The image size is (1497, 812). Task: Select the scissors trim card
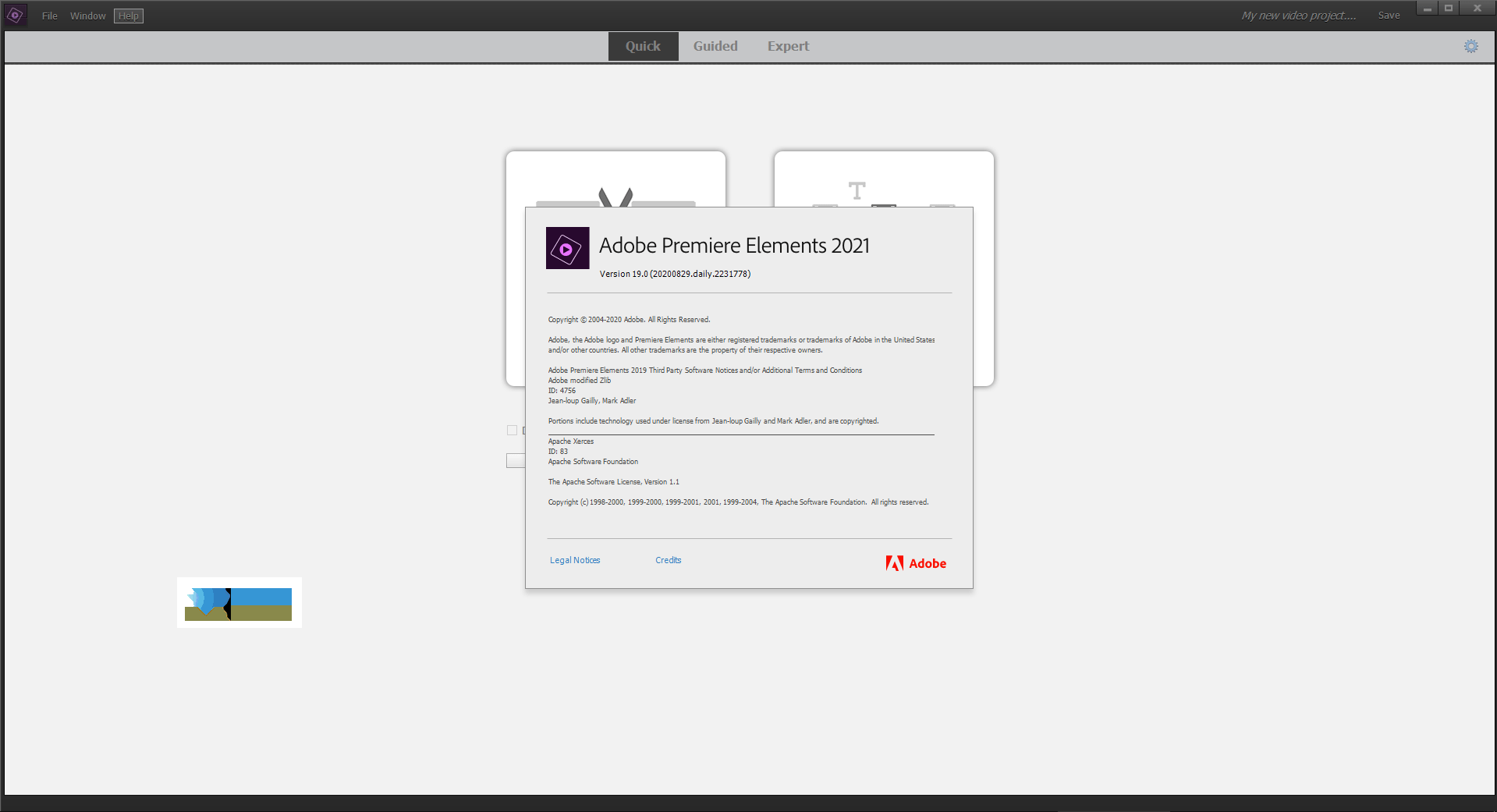[615, 179]
